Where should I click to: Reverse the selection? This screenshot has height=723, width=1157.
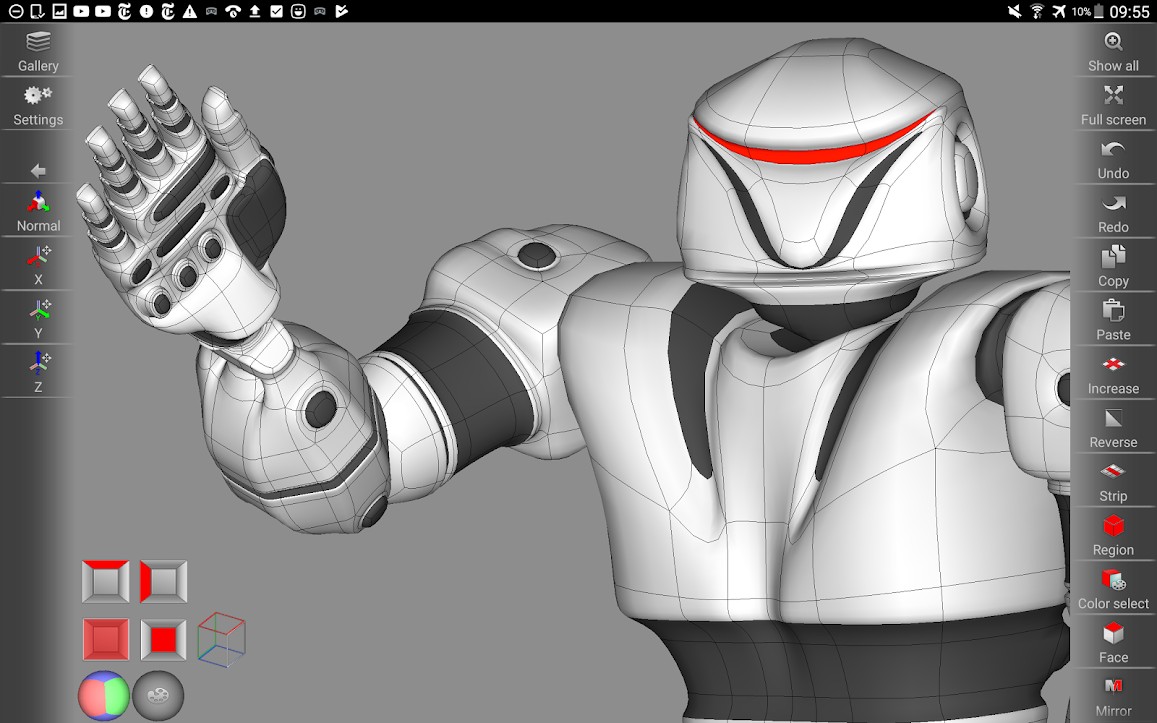pyautogui.click(x=1113, y=428)
